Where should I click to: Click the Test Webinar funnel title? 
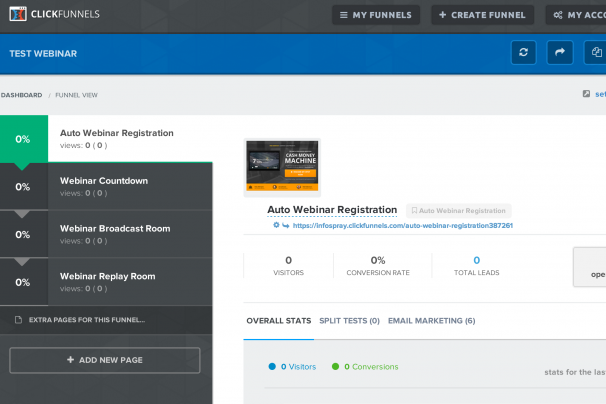(x=43, y=54)
